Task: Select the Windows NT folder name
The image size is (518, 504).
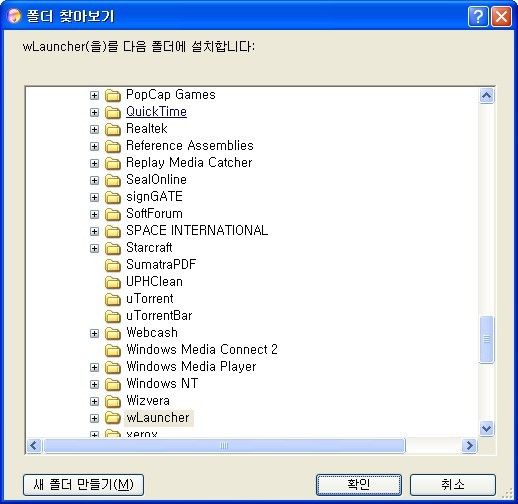Action: pos(162,384)
